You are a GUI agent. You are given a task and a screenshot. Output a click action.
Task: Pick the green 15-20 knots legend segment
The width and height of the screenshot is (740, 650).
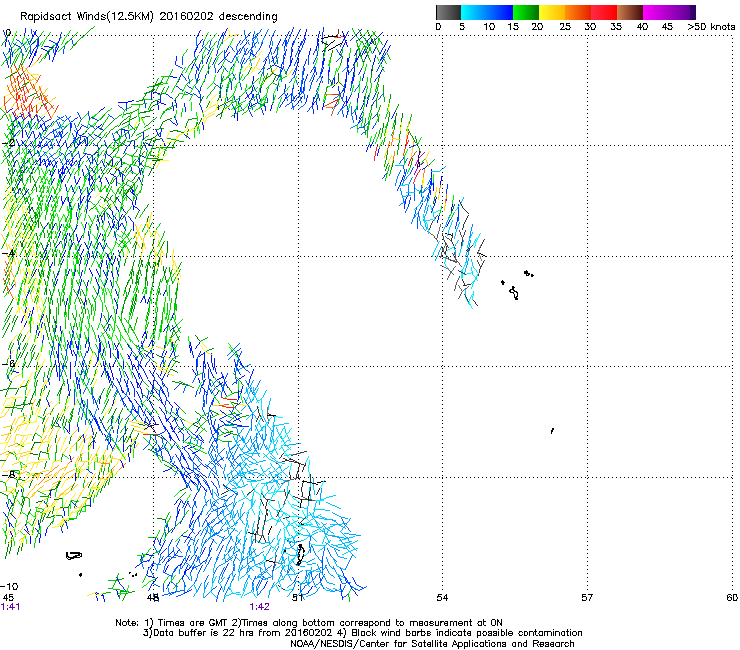526,12
